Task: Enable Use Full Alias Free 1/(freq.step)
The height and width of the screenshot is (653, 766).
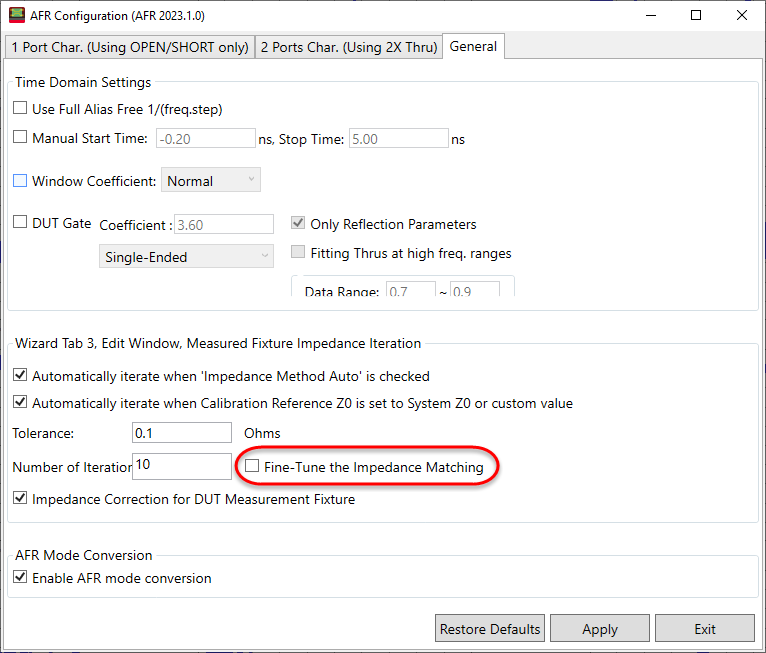Action: (x=20, y=107)
